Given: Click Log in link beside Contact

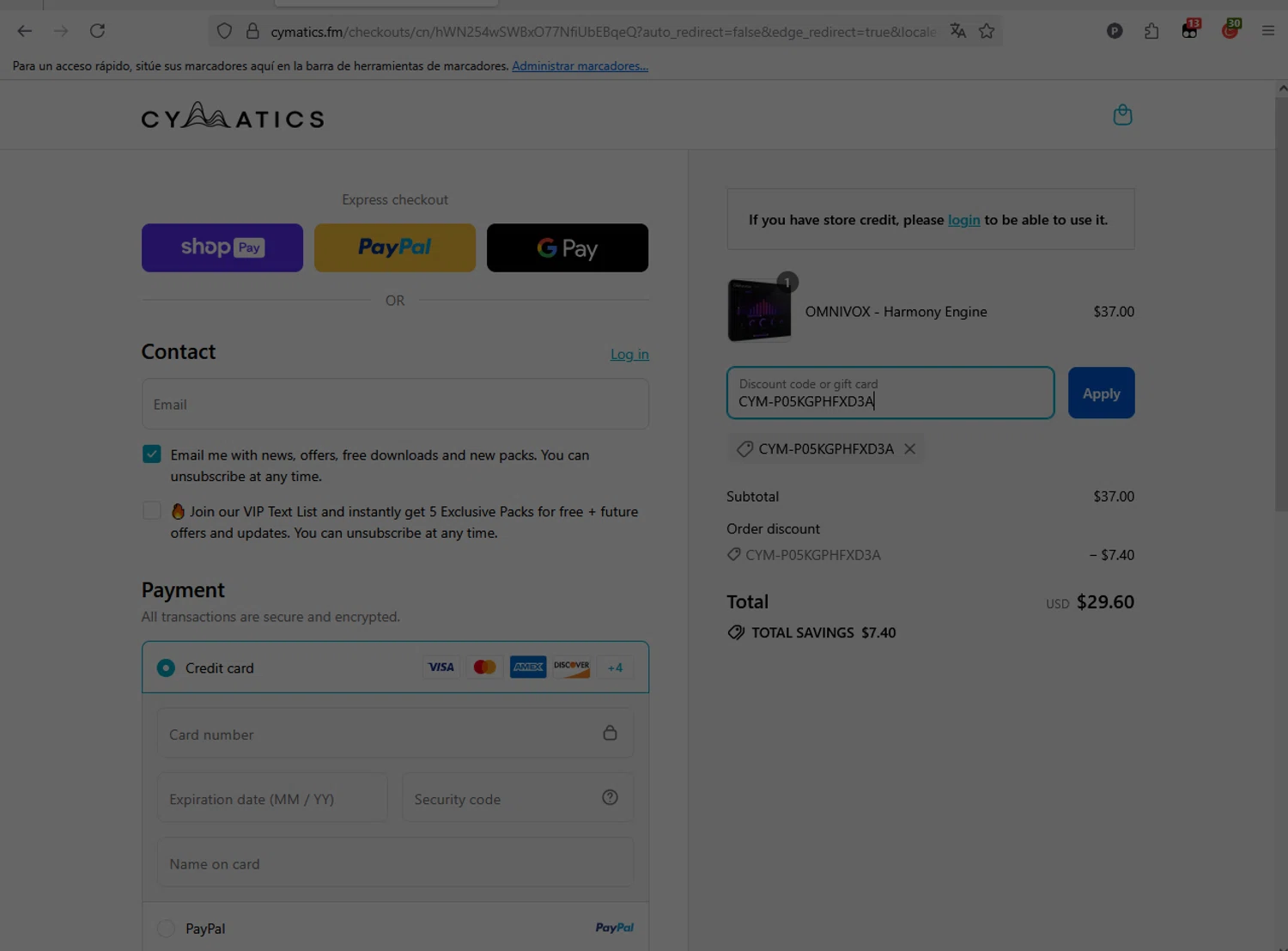Looking at the screenshot, I should 629,354.
